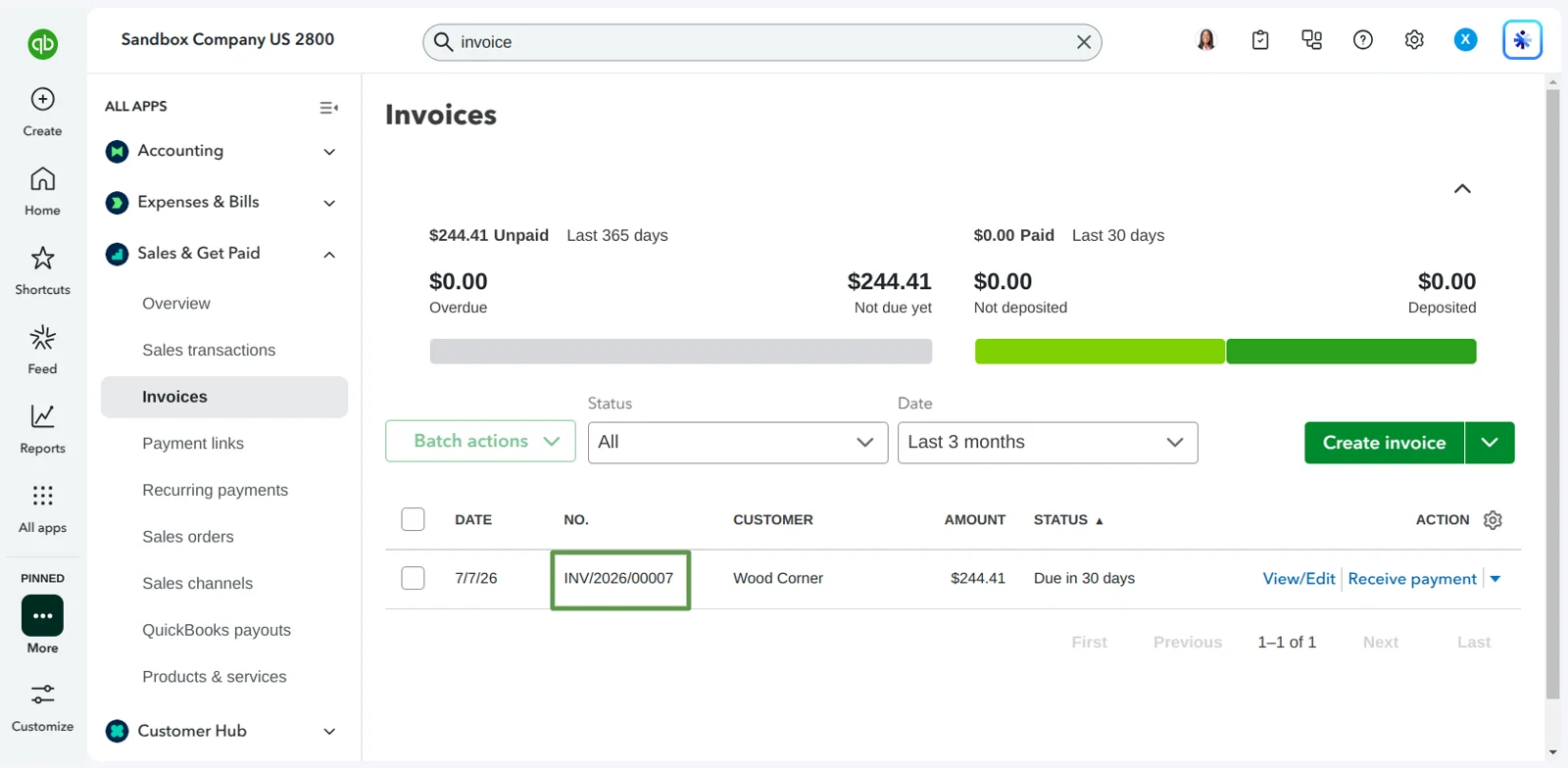1568x768 pixels.
Task: Open the Settings gear in header
Action: click(x=1414, y=39)
